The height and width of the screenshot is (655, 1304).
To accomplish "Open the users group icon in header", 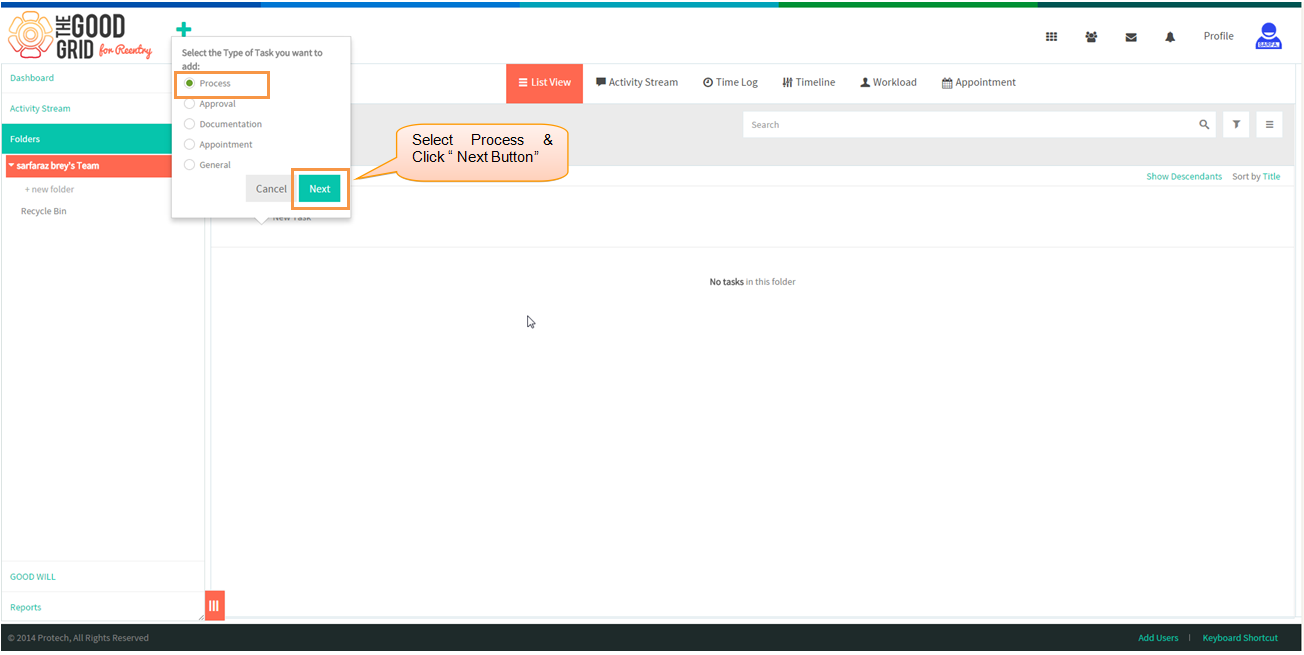I will pyautogui.click(x=1091, y=37).
